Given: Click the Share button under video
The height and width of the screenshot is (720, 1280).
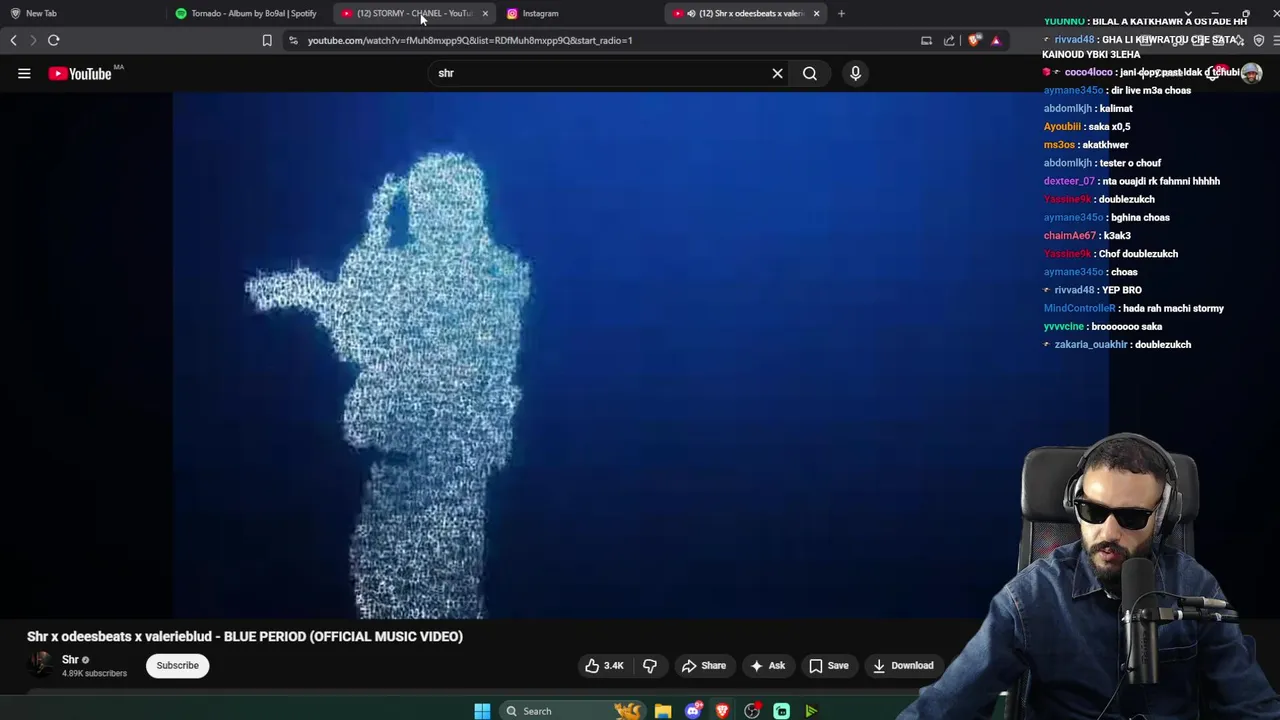Looking at the screenshot, I should pos(704,665).
